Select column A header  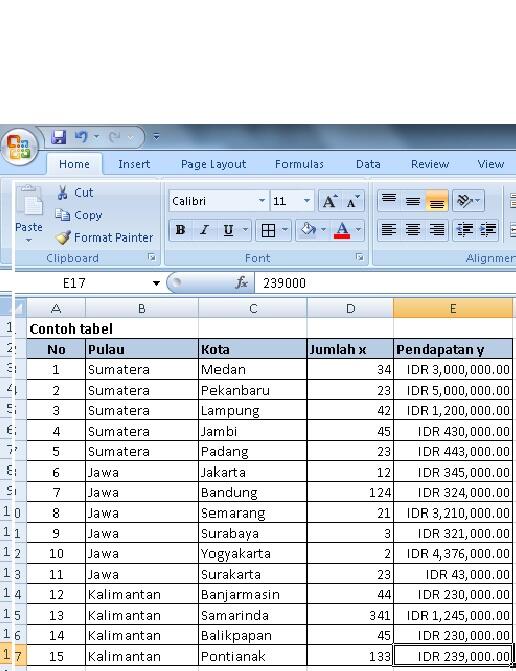(x=56, y=308)
